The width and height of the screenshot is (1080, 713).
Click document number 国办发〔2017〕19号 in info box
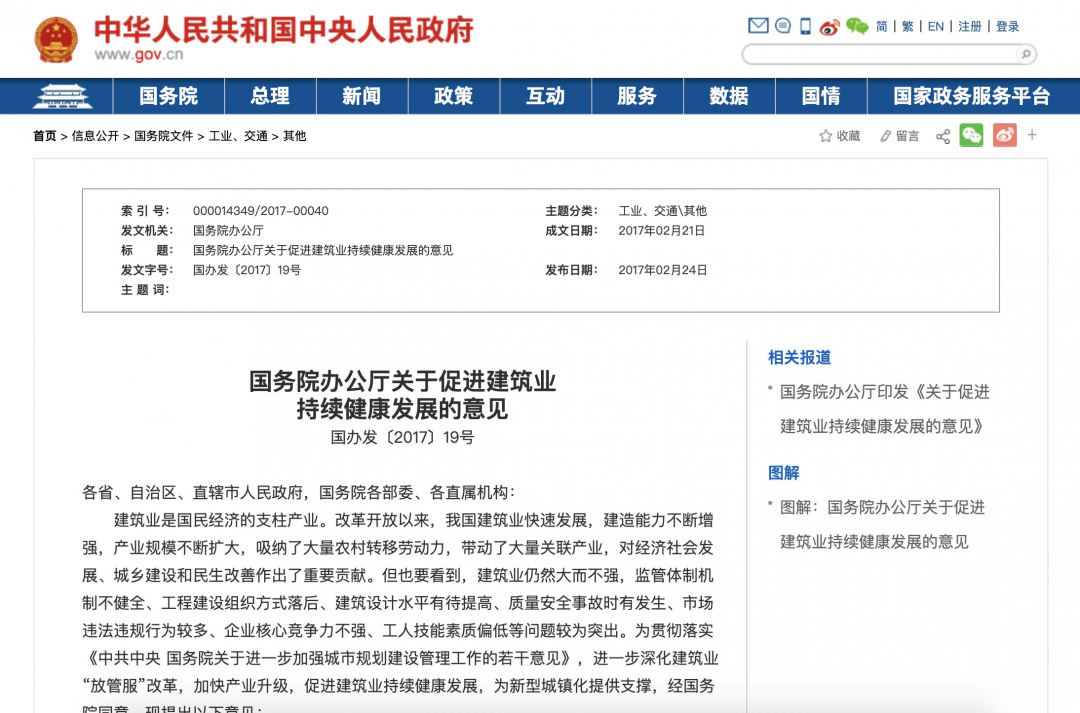pos(247,270)
